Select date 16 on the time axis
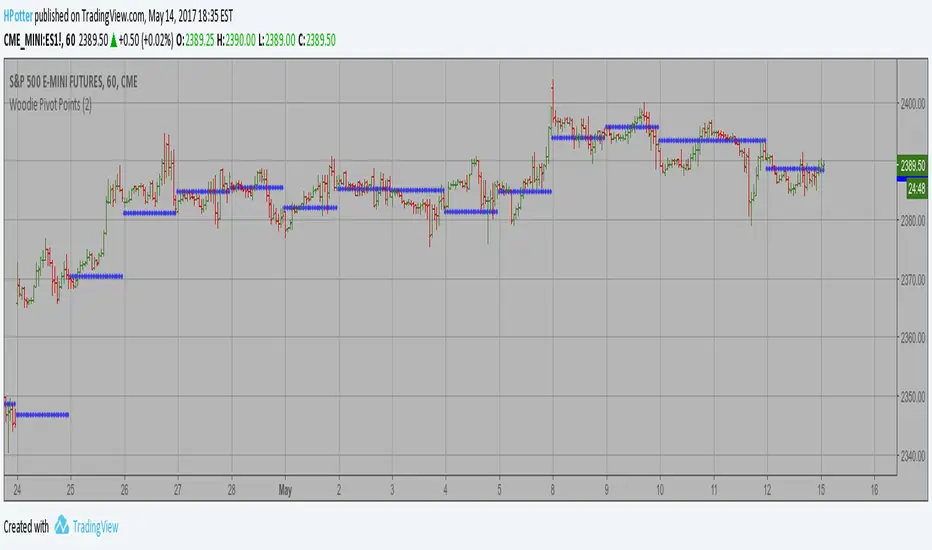The height and width of the screenshot is (550, 932). pyautogui.click(x=875, y=487)
